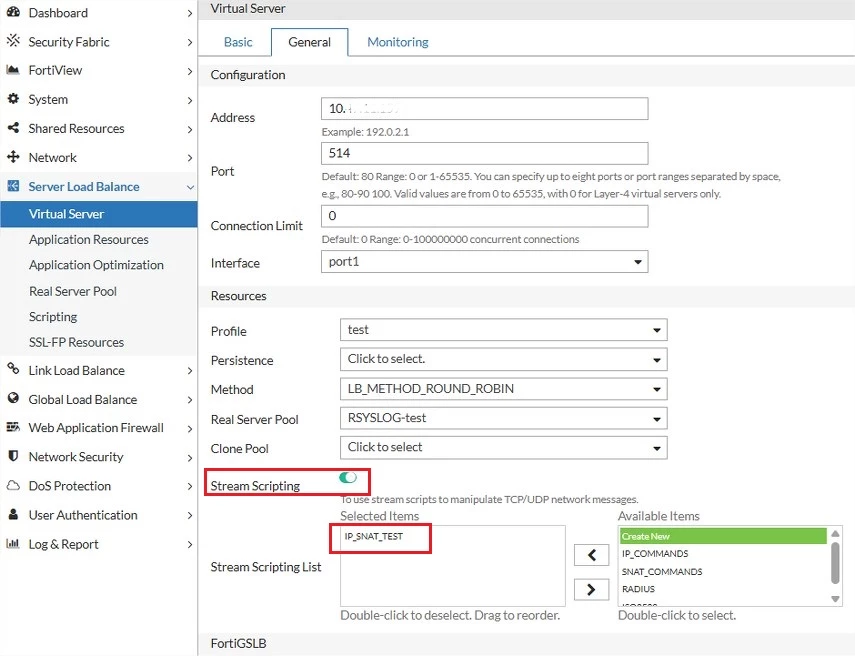The height and width of the screenshot is (656, 855).
Task: Toggle the Stream Scripting switch
Action: (347, 478)
